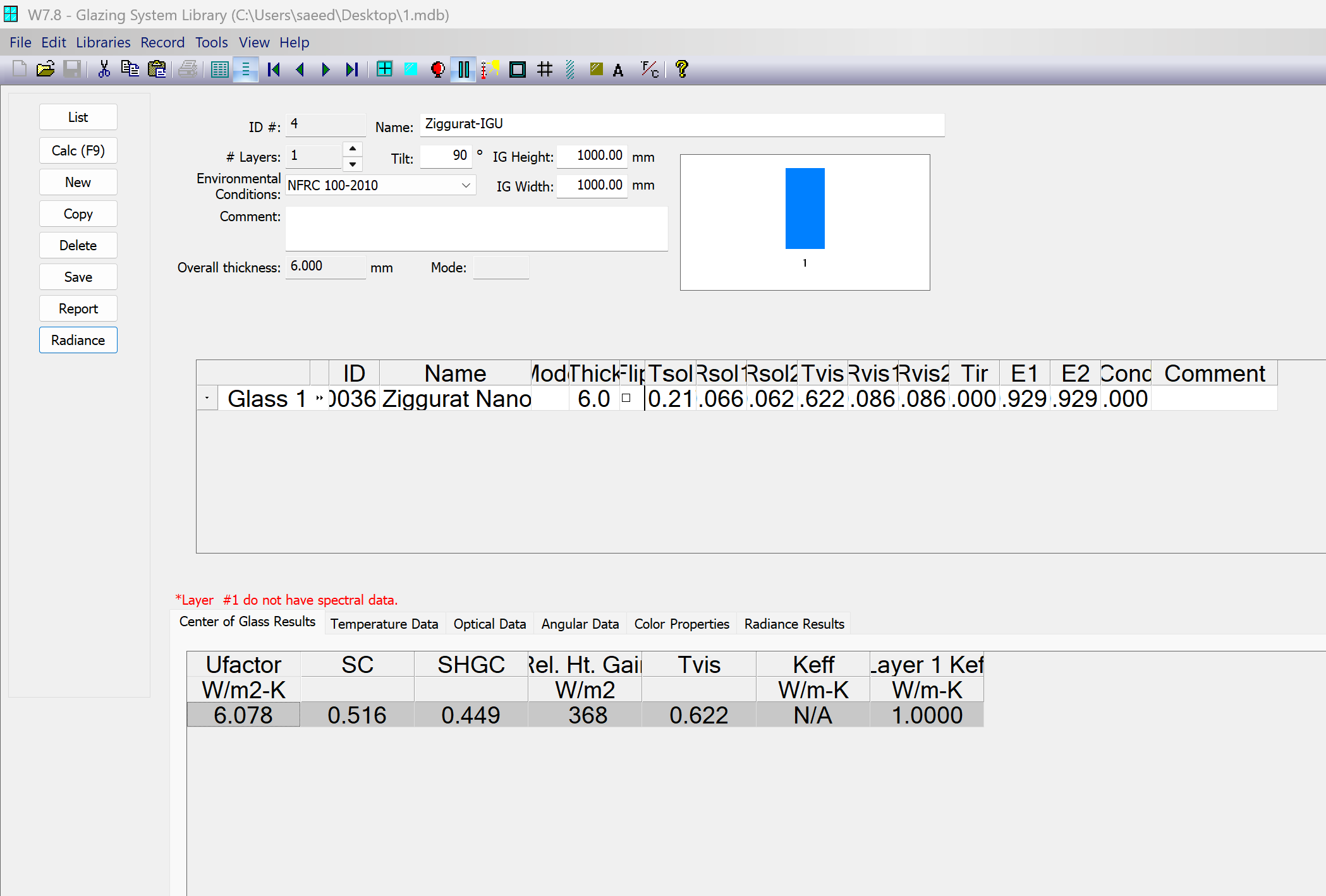The image size is (1326, 896).
Task: Expand the Glass 1 row dropdown arrow
Action: pyautogui.click(x=207, y=398)
